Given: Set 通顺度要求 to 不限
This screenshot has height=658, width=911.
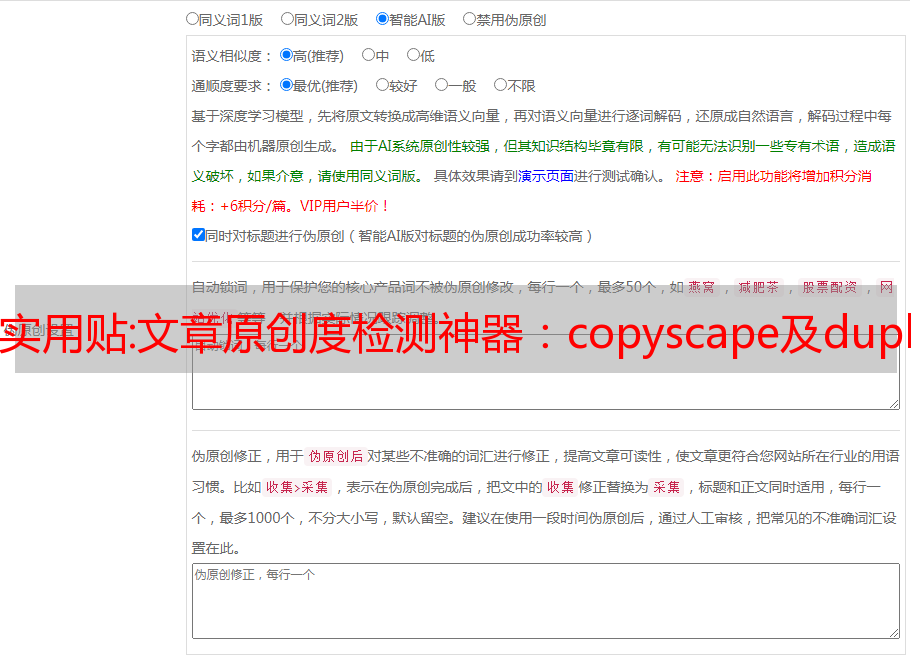Looking at the screenshot, I should click(x=500, y=85).
